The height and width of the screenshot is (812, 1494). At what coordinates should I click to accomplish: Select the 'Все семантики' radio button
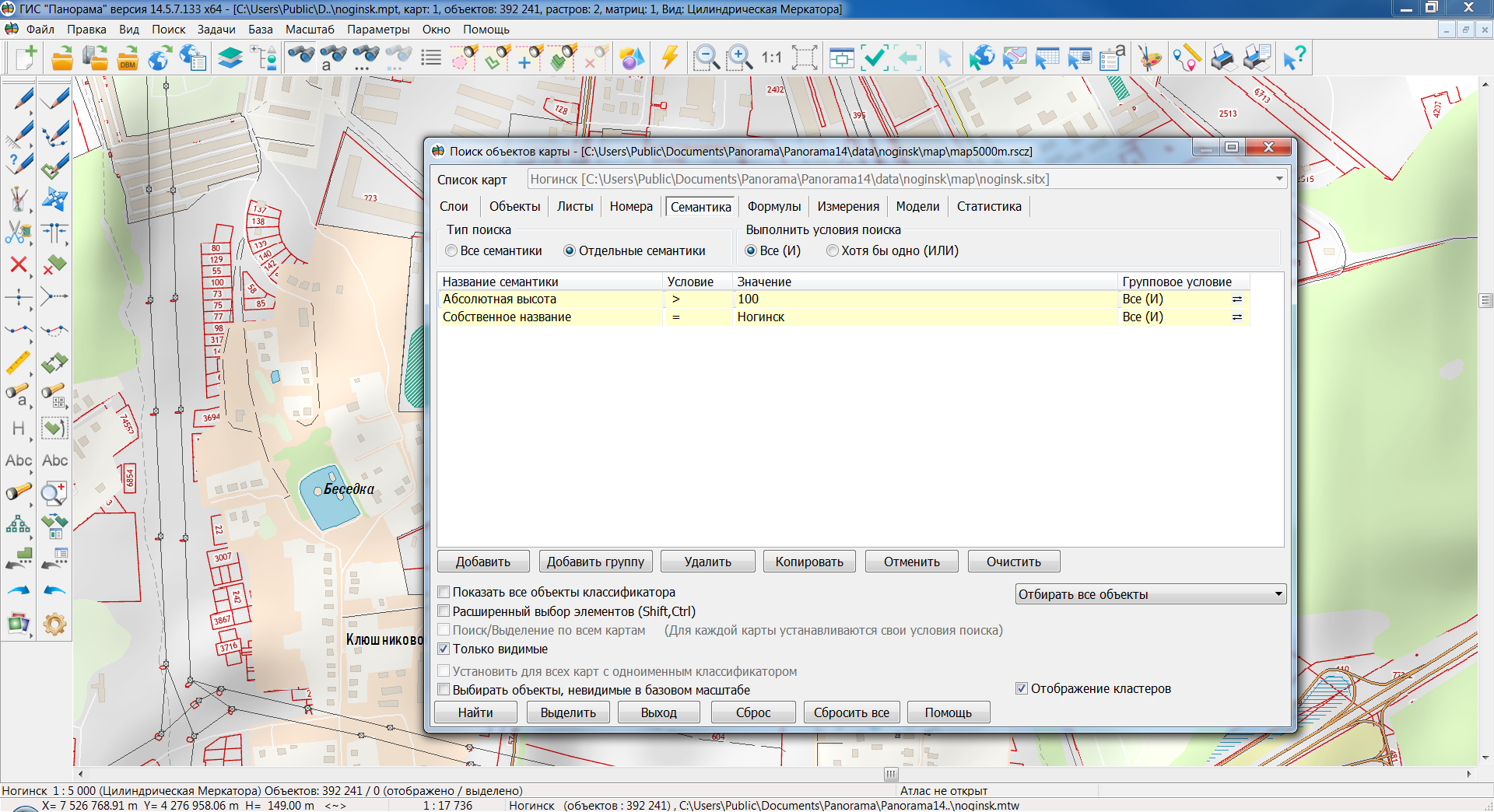(451, 251)
